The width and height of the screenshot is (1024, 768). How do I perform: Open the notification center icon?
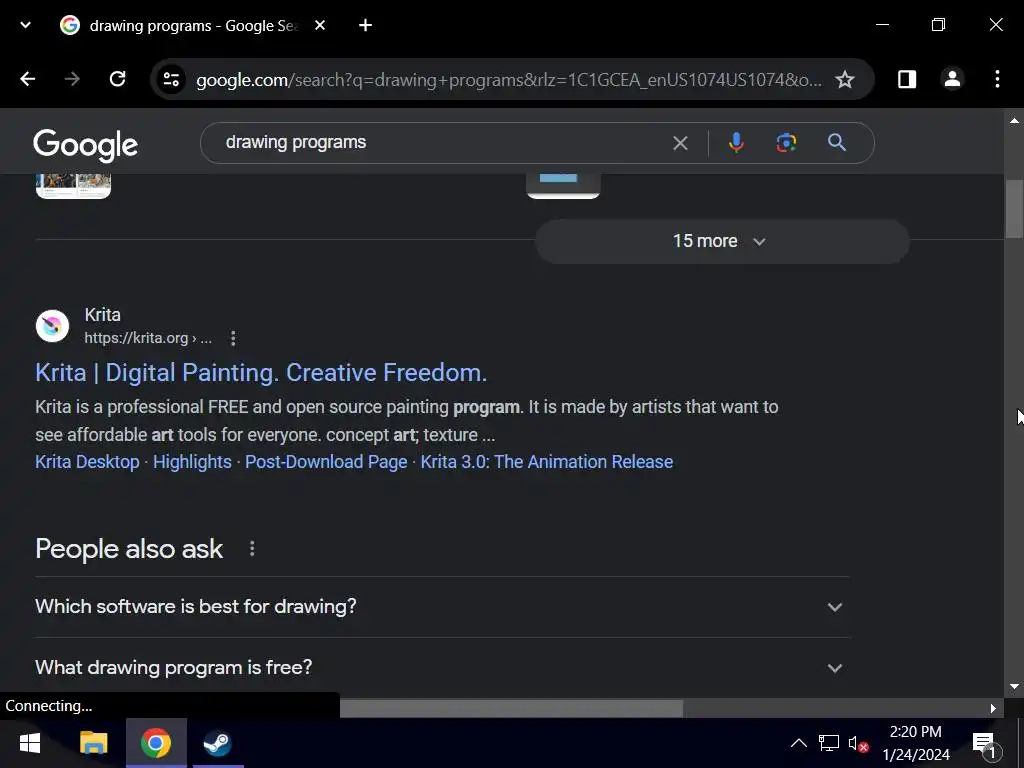[985, 744]
